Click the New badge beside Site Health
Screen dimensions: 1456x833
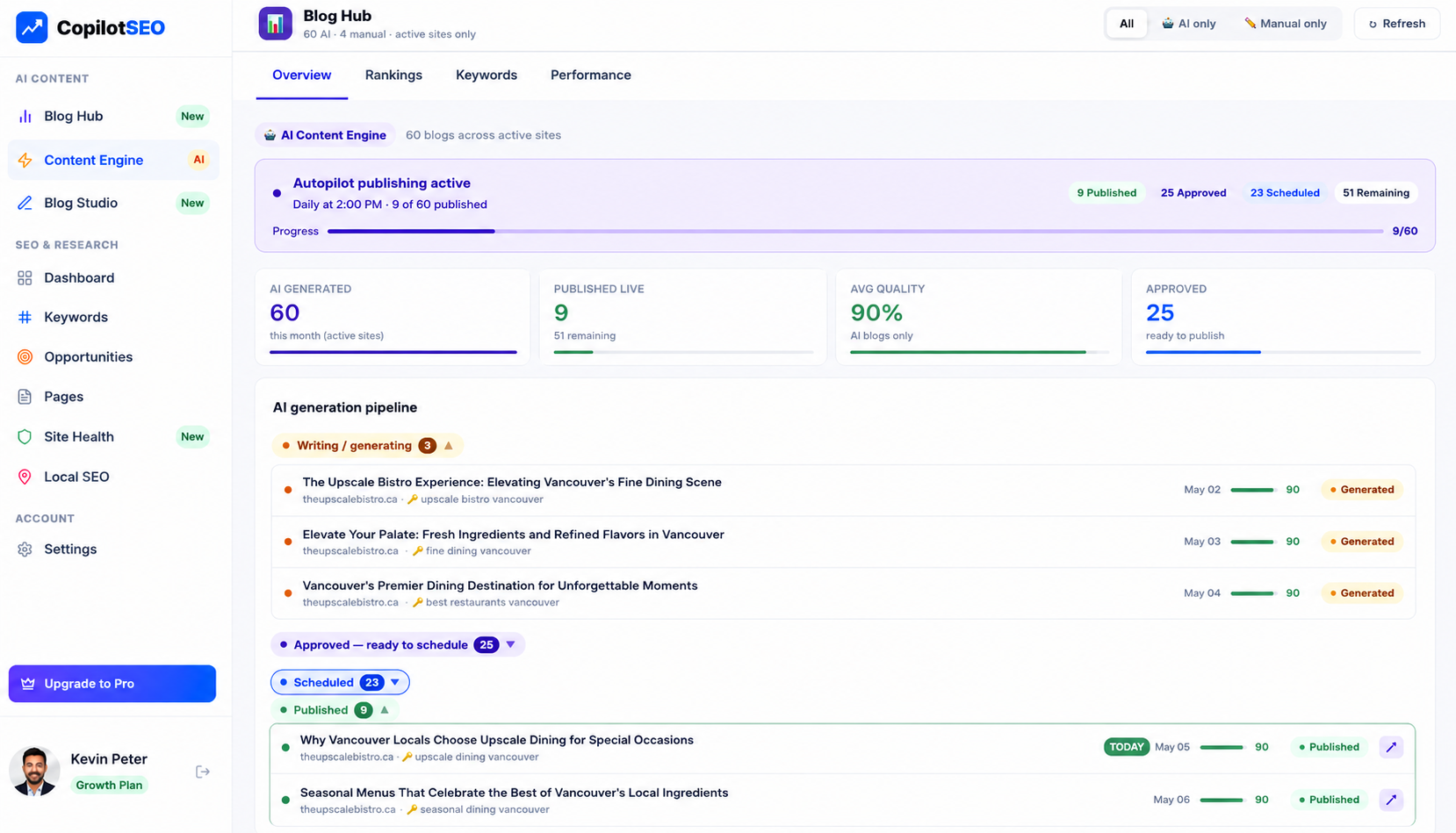pyautogui.click(x=192, y=436)
